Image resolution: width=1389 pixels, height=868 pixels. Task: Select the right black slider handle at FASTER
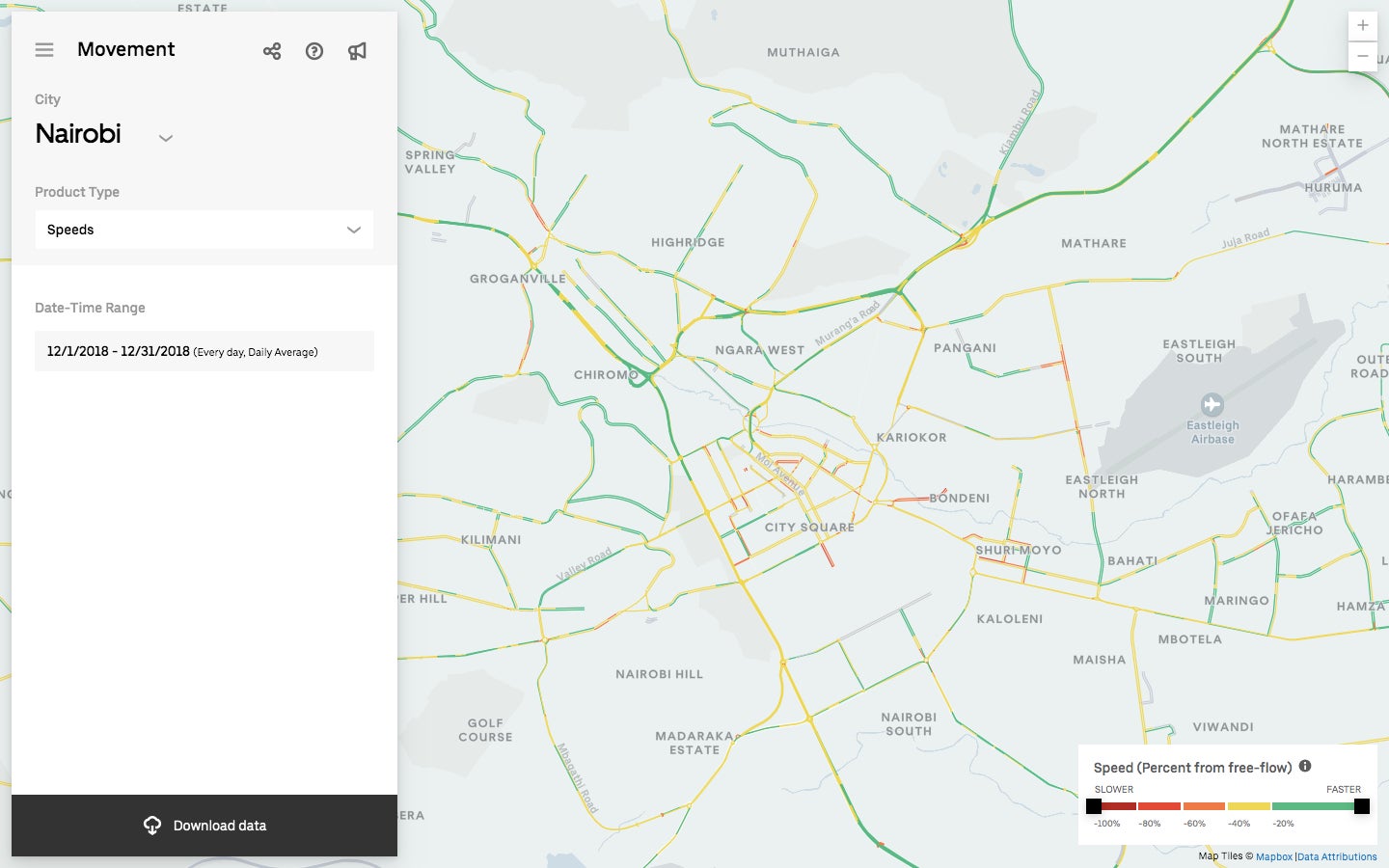(x=1362, y=806)
